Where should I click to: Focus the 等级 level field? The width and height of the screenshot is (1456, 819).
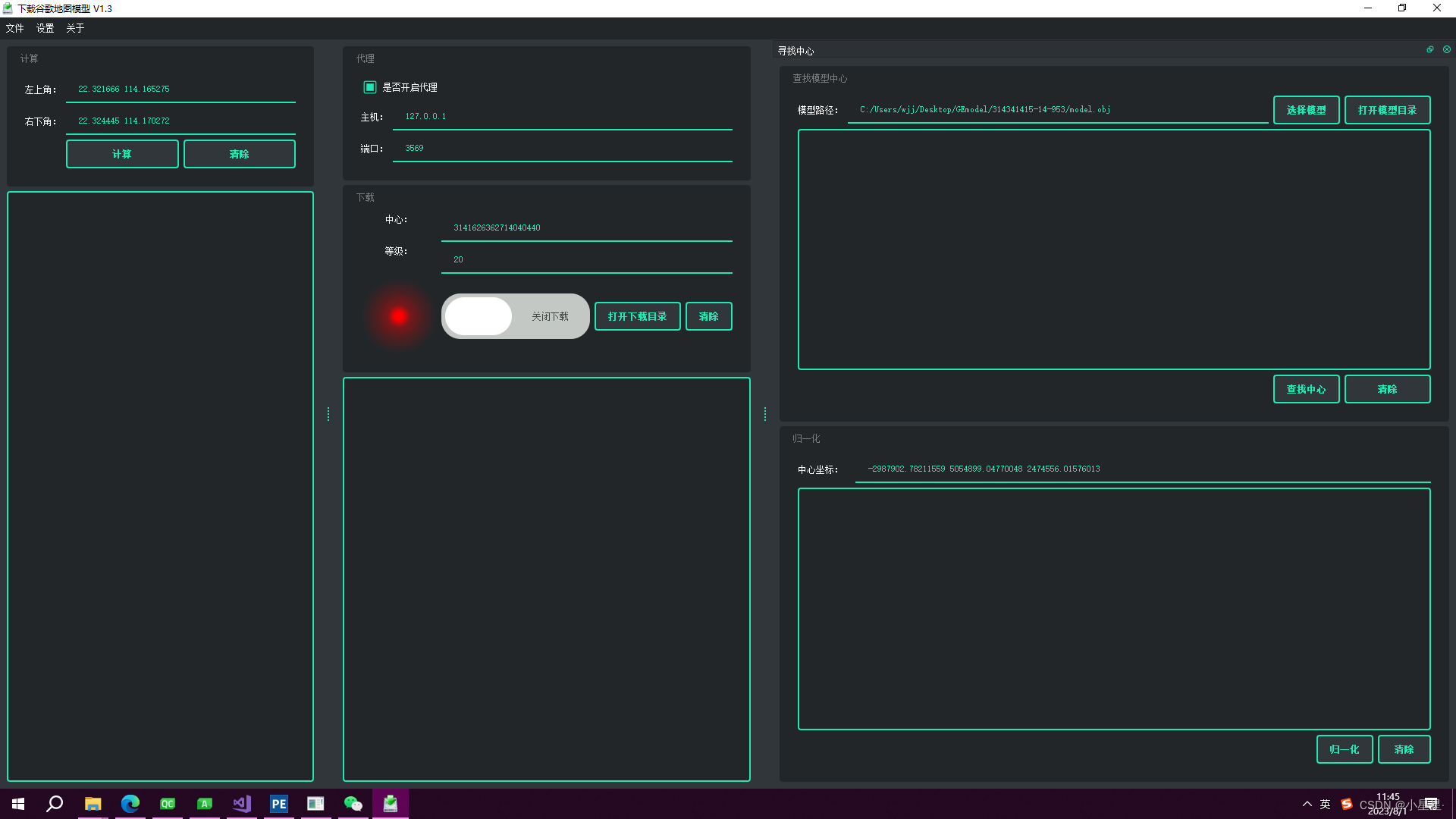587,259
